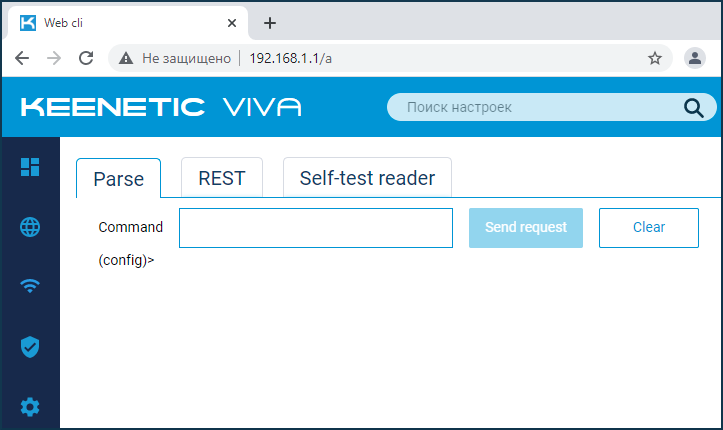Click the browser forward arrow

[x=54, y=59]
